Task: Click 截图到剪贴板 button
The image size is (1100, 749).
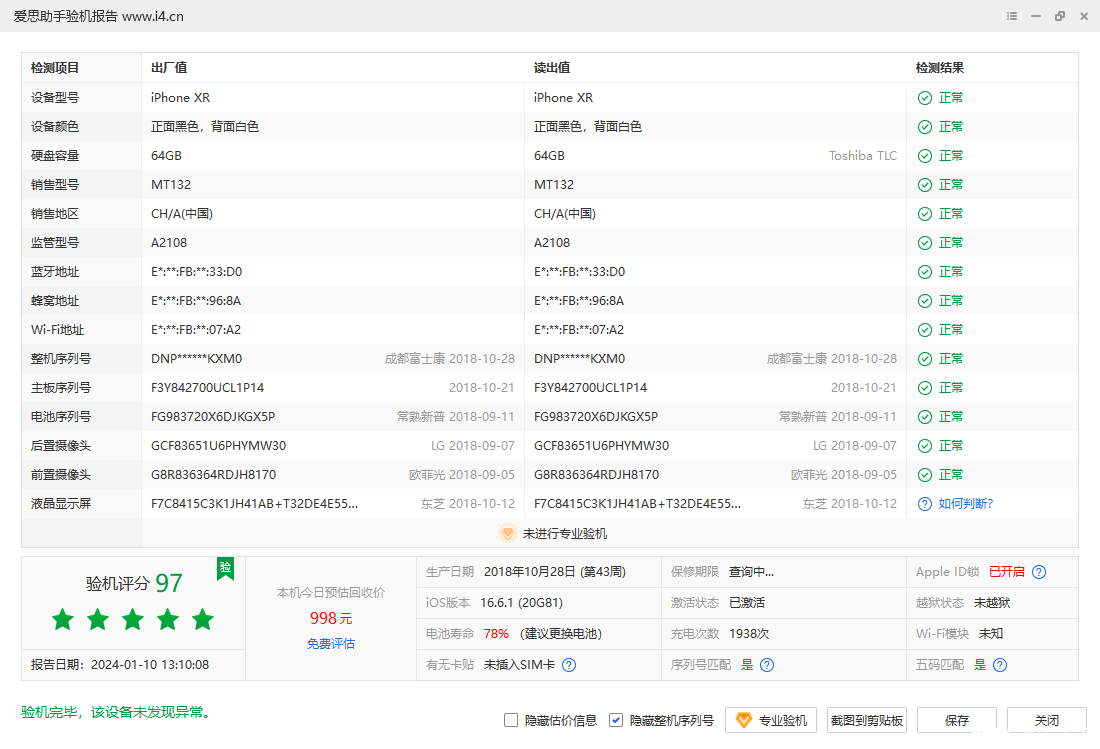Action: pos(866,720)
